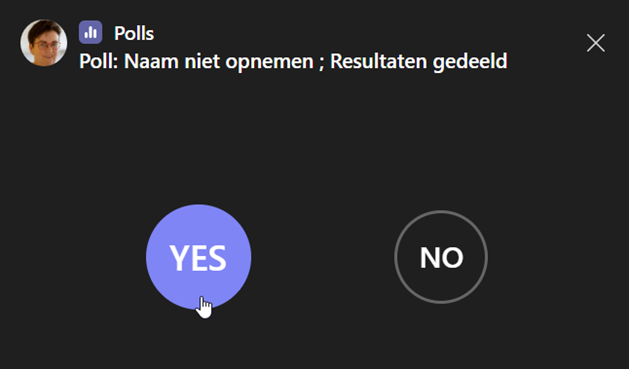
Task: Click the word "Poll:" in the header
Action: click(x=99, y=61)
